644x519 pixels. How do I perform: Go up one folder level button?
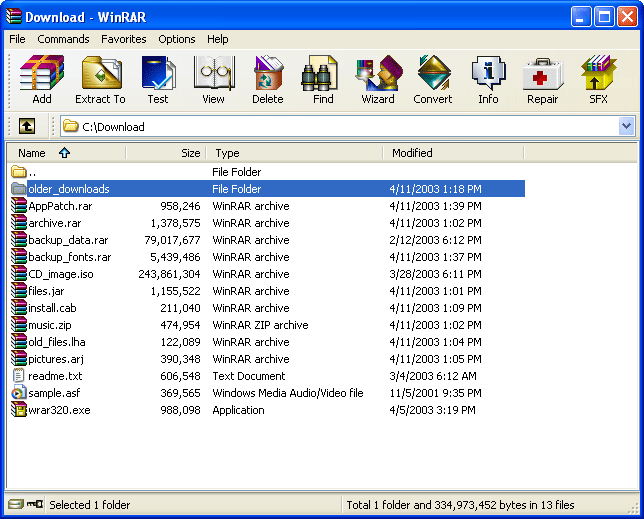(x=27, y=126)
